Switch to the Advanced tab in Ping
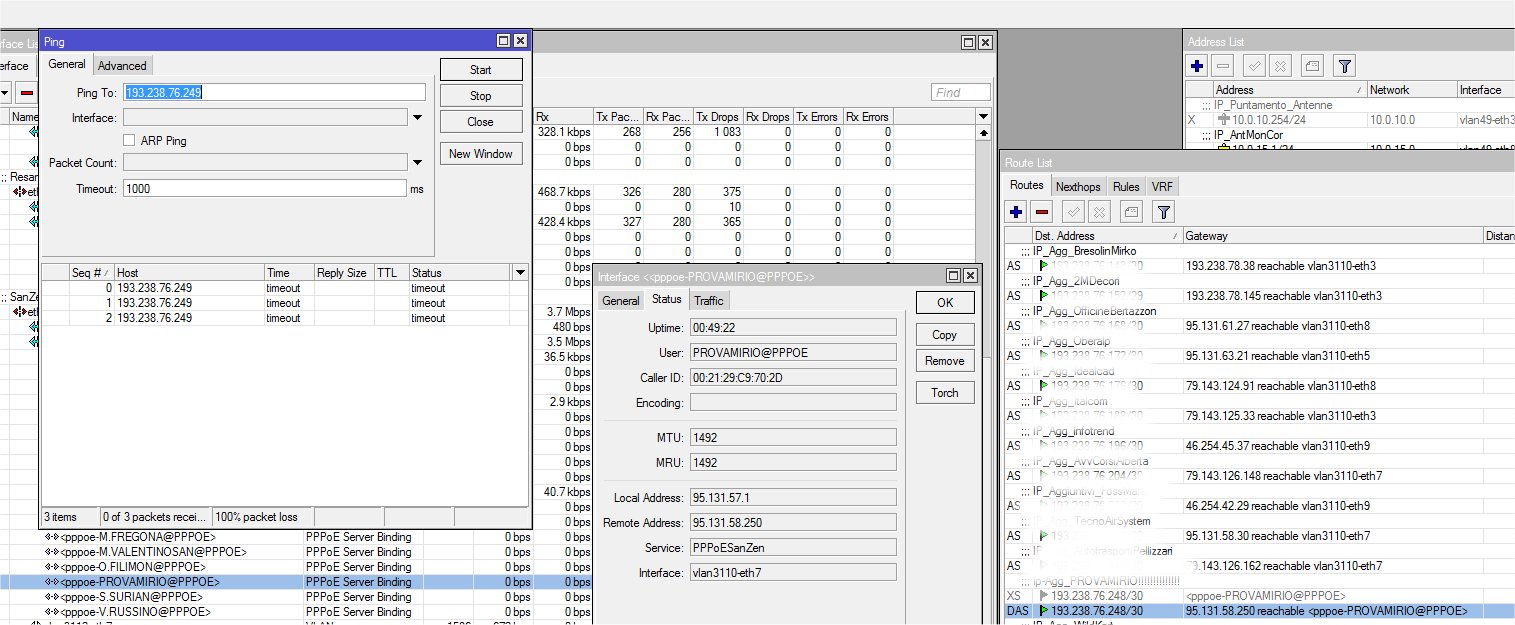 click(x=122, y=66)
